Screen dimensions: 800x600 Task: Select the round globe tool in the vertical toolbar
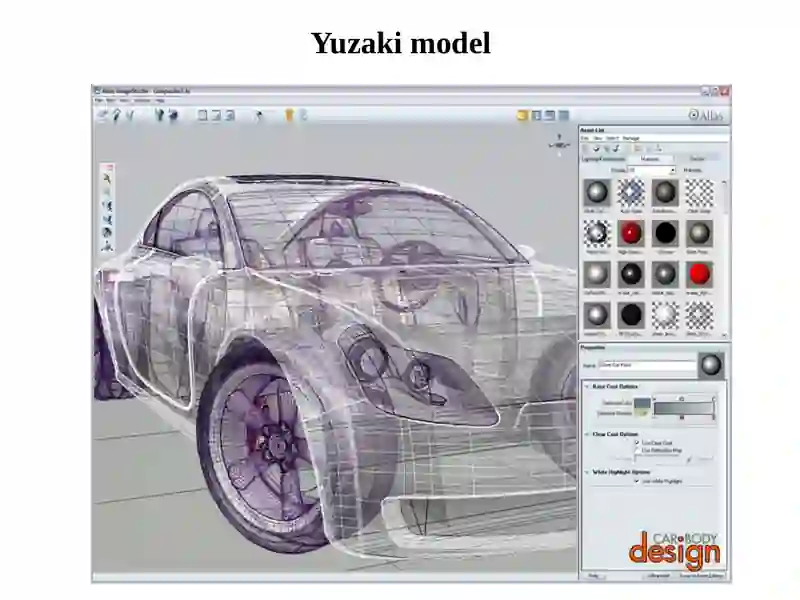coord(107,233)
